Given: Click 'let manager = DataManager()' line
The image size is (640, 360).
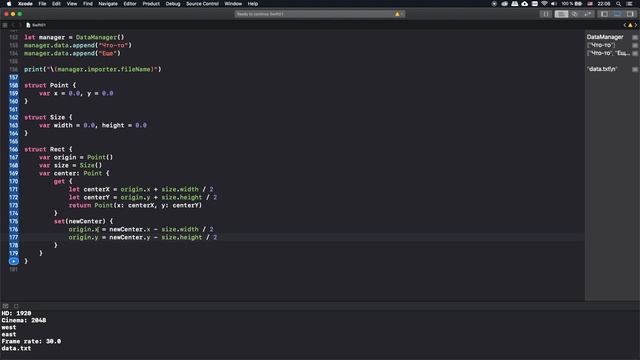Looking at the screenshot, I should pyautogui.click(x=74, y=37).
